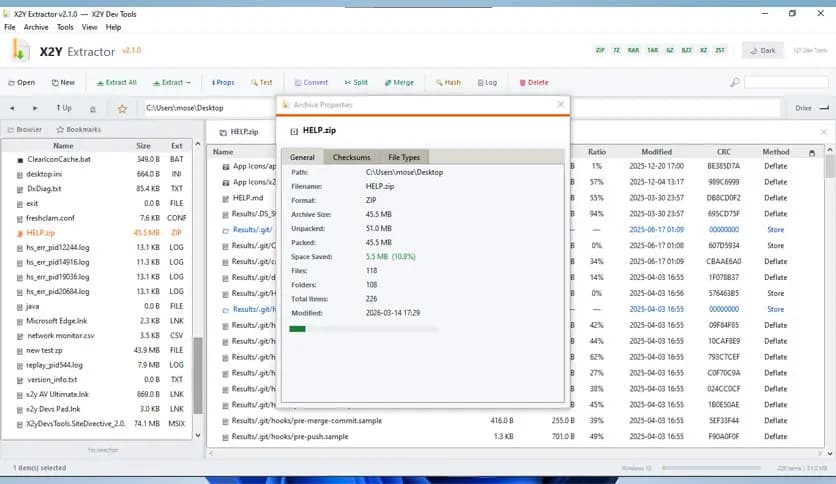Select freshclam.conf file row
Screen dimensions: 836x484
pyautogui.click(x=97, y=218)
